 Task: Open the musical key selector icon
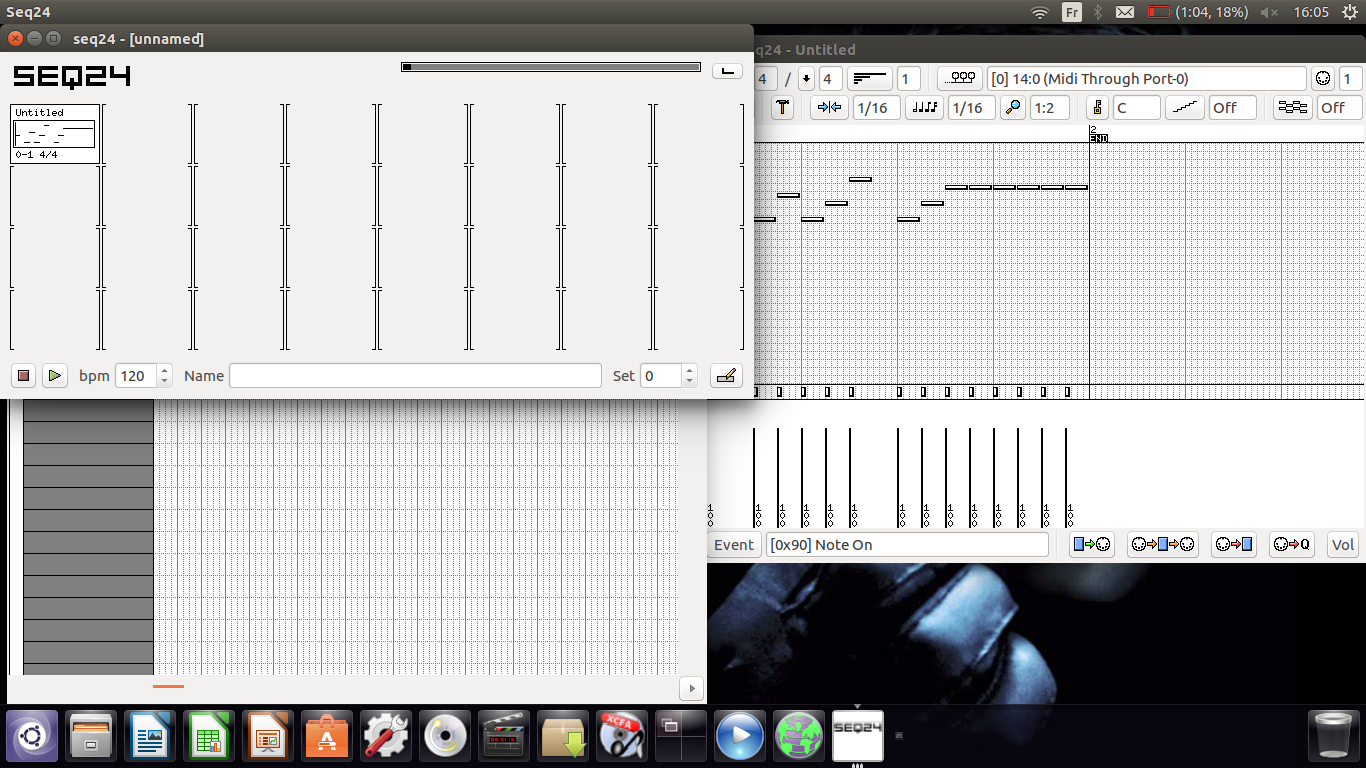1097,108
